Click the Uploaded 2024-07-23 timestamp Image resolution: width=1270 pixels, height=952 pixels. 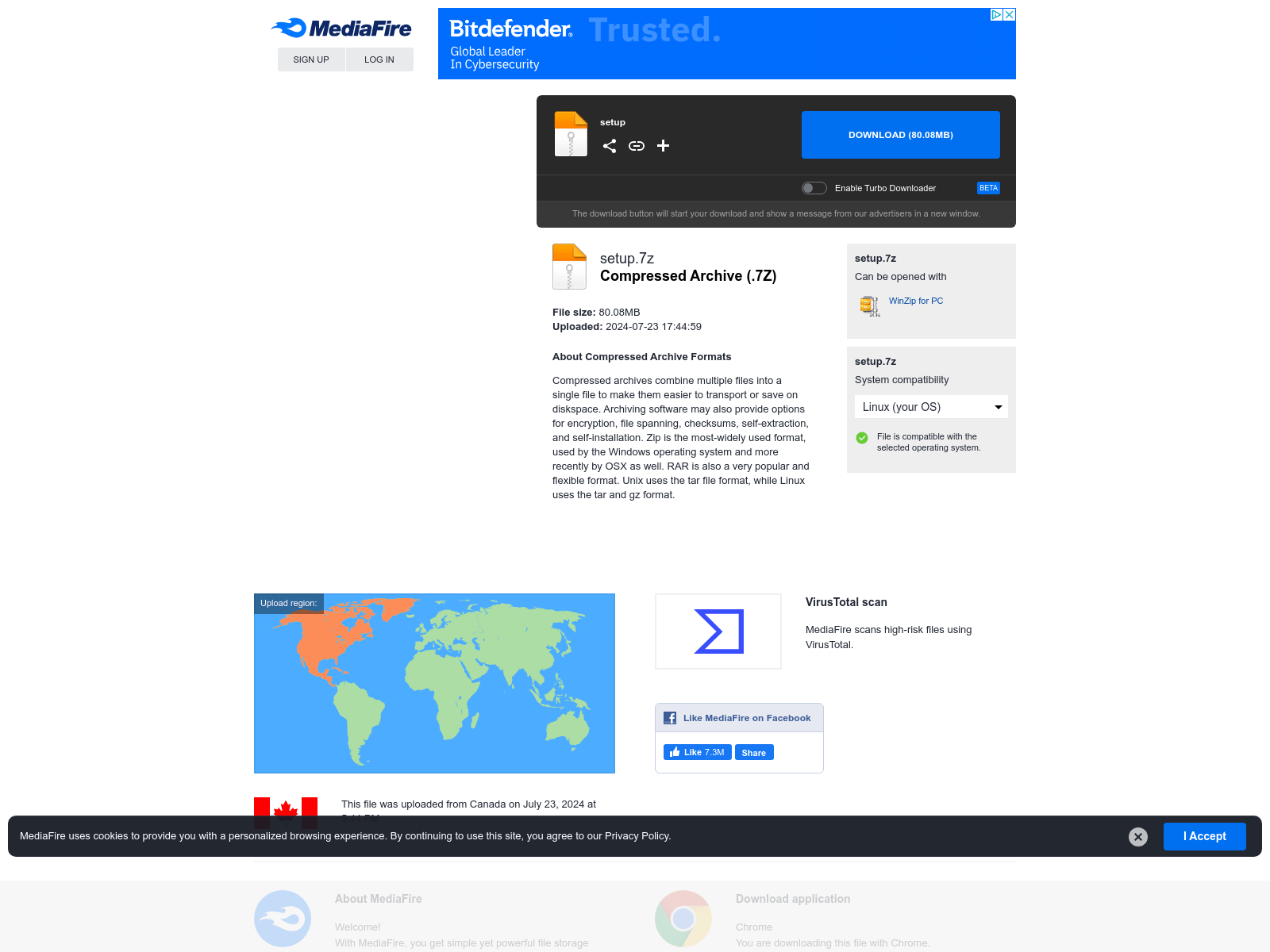coord(627,327)
